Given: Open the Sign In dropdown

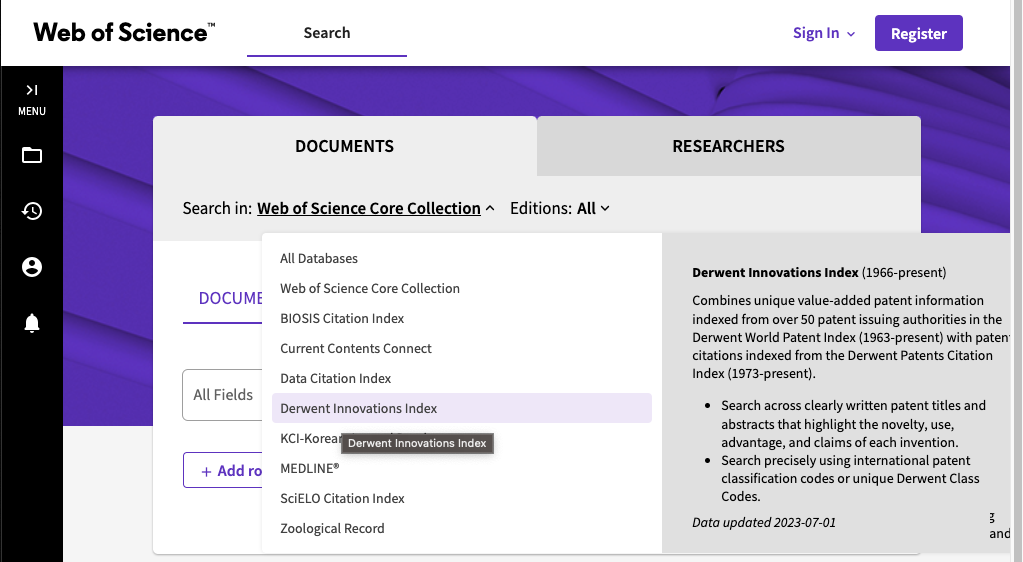Looking at the screenshot, I should click(x=824, y=33).
